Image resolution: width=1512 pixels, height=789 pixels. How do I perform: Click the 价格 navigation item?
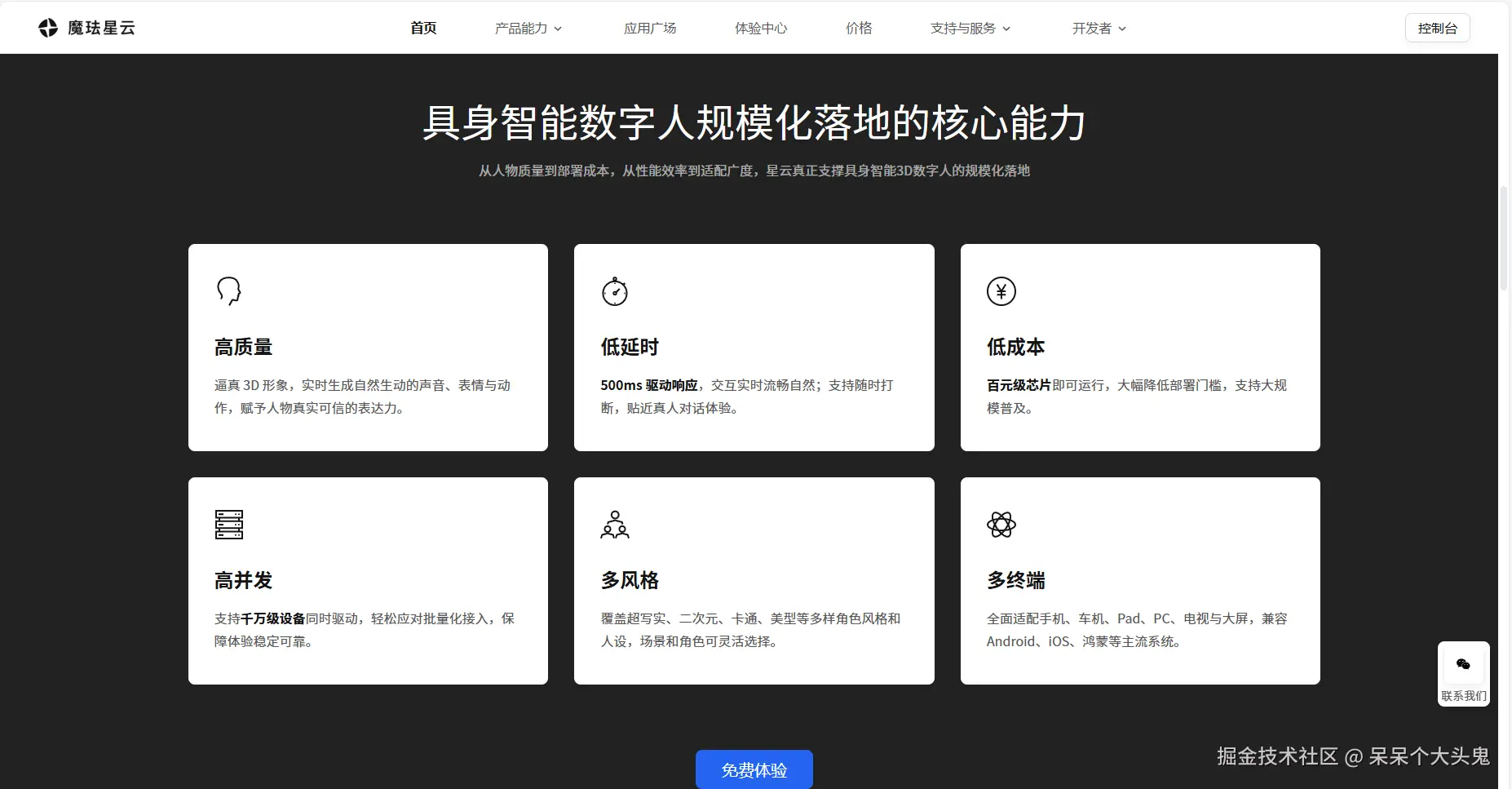[859, 27]
